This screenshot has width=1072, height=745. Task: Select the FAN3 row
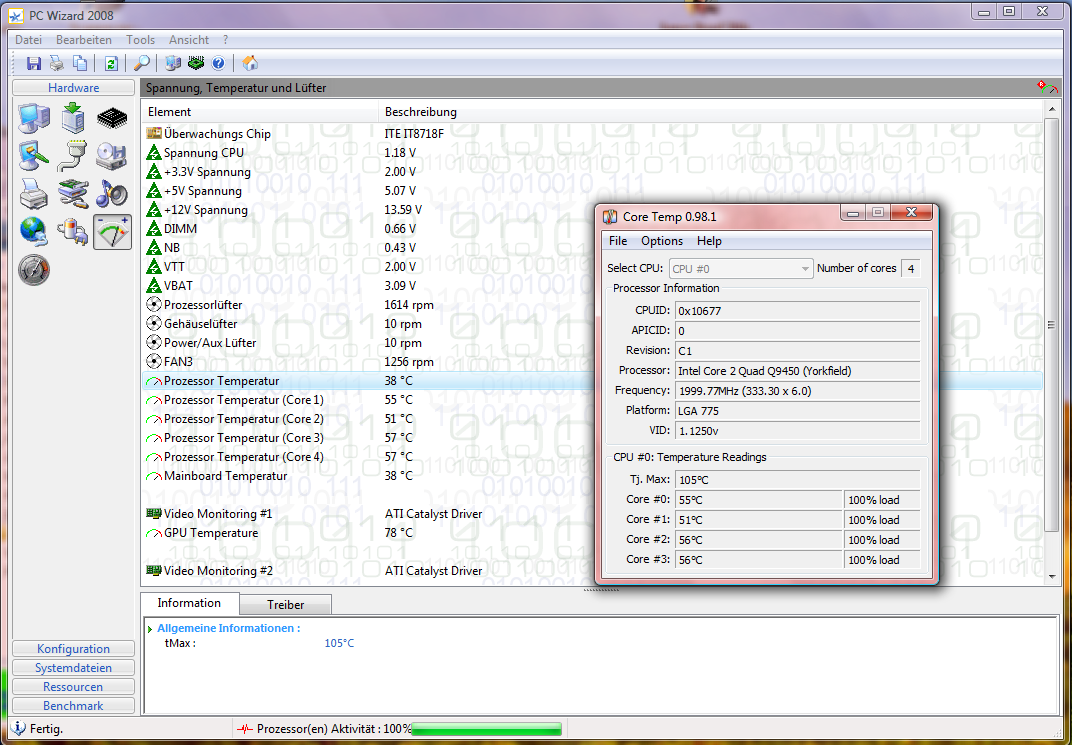[x=592, y=362]
